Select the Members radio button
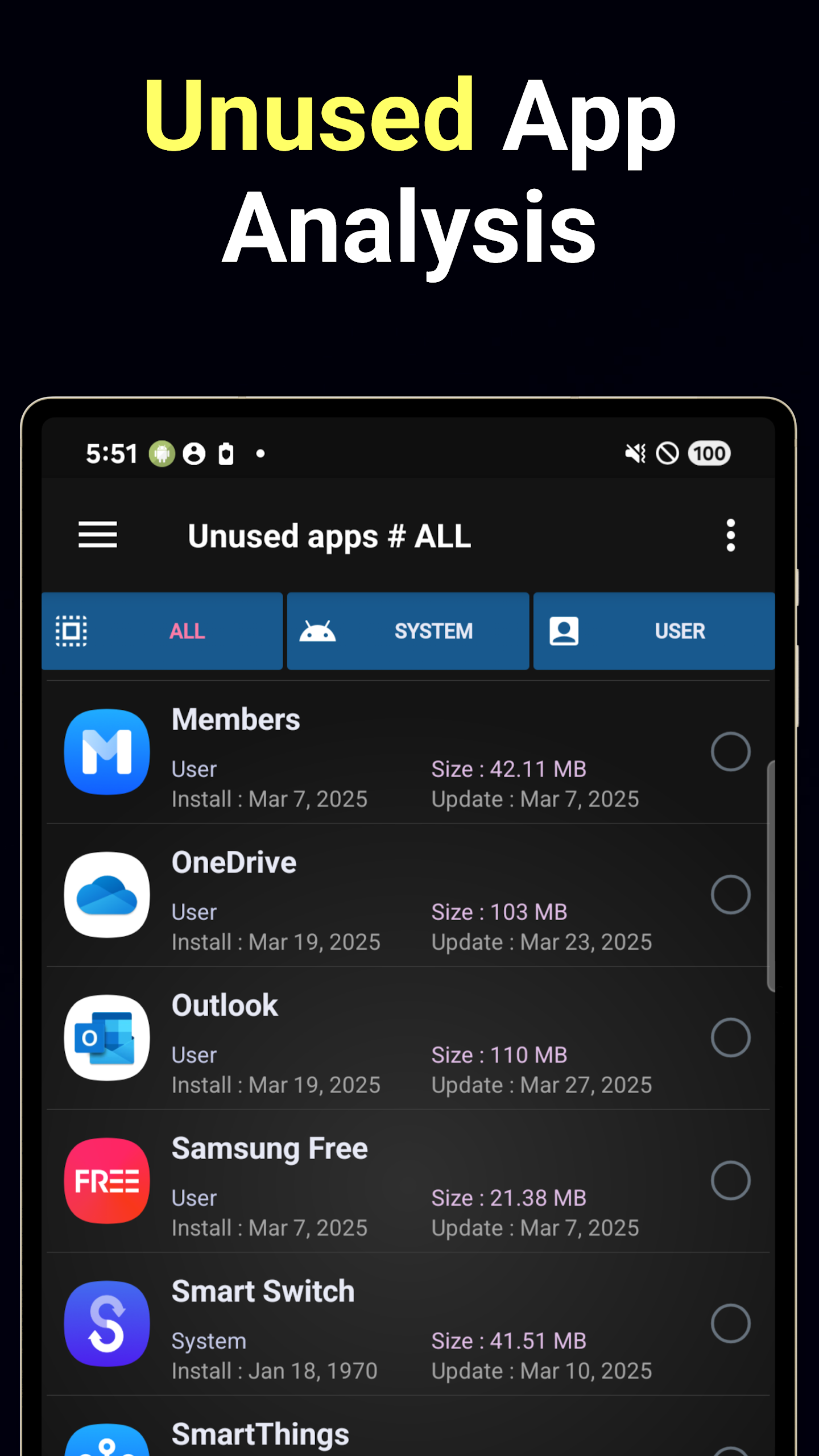Screen dimensions: 819x1456 (x=731, y=751)
